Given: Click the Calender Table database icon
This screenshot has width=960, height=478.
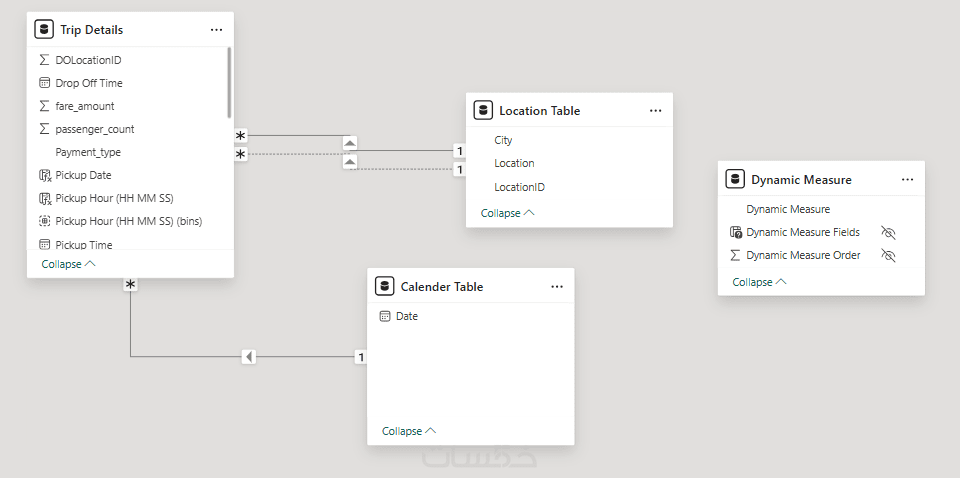Looking at the screenshot, I should (384, 286).
